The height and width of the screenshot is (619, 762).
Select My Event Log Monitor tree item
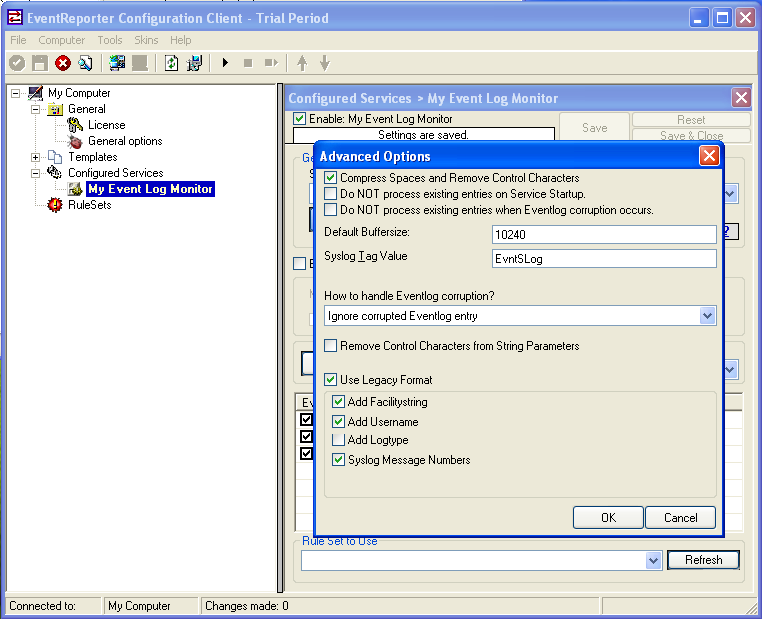click(150, 189)
